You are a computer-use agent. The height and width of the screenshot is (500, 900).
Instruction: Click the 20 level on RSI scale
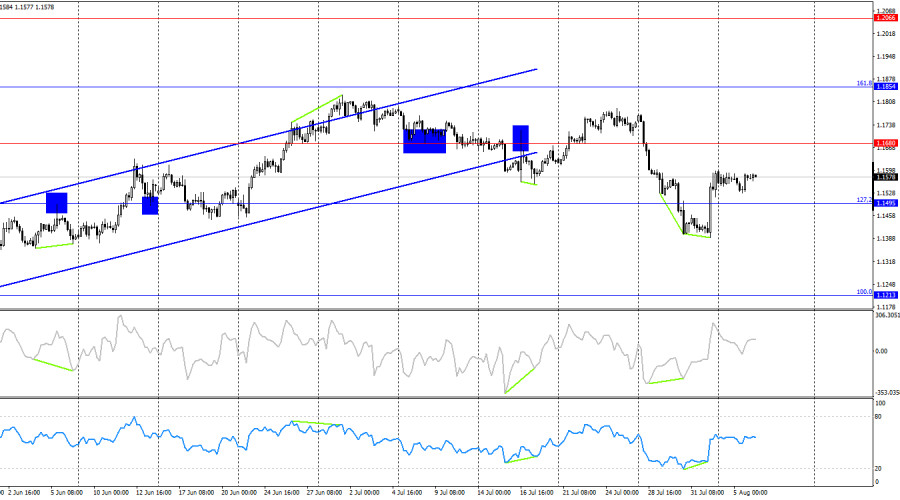[878, 468]
